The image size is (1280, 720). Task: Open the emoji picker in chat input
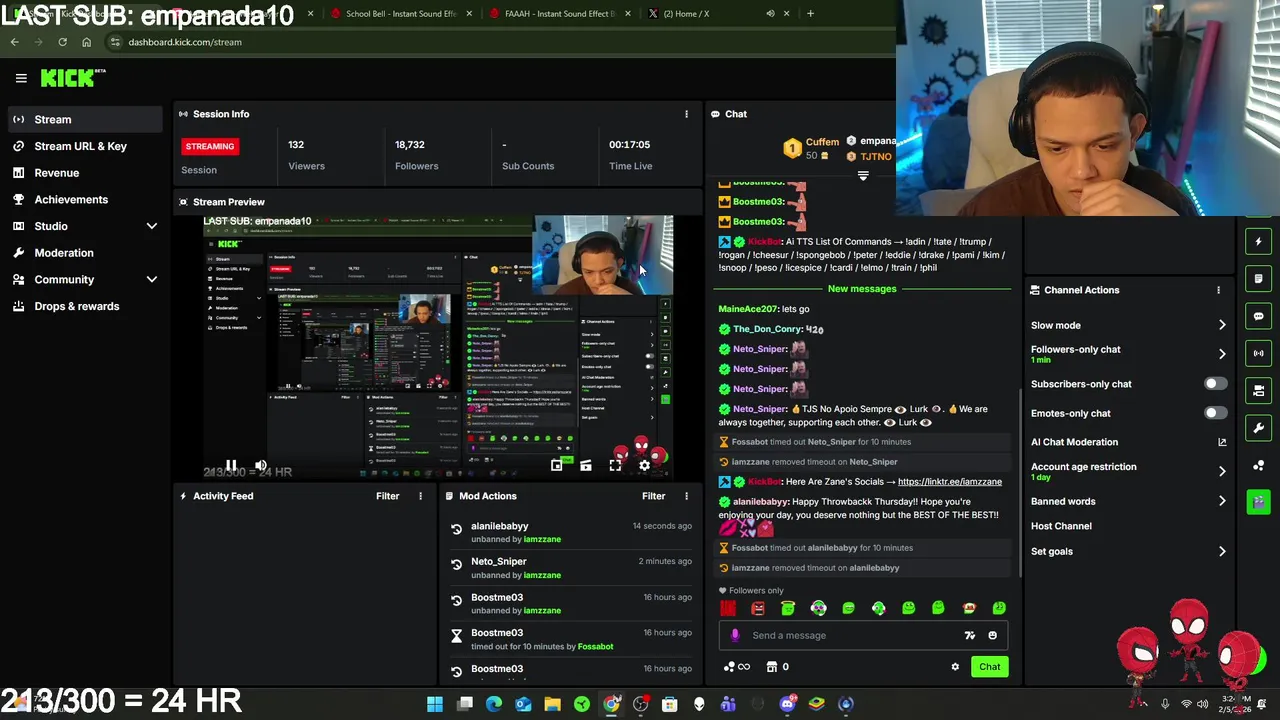(992, 635)
